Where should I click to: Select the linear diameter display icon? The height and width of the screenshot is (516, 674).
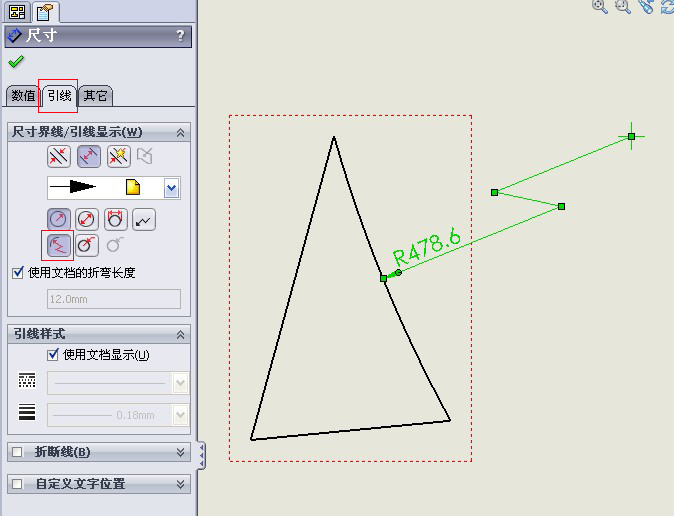tap(115, 220)
